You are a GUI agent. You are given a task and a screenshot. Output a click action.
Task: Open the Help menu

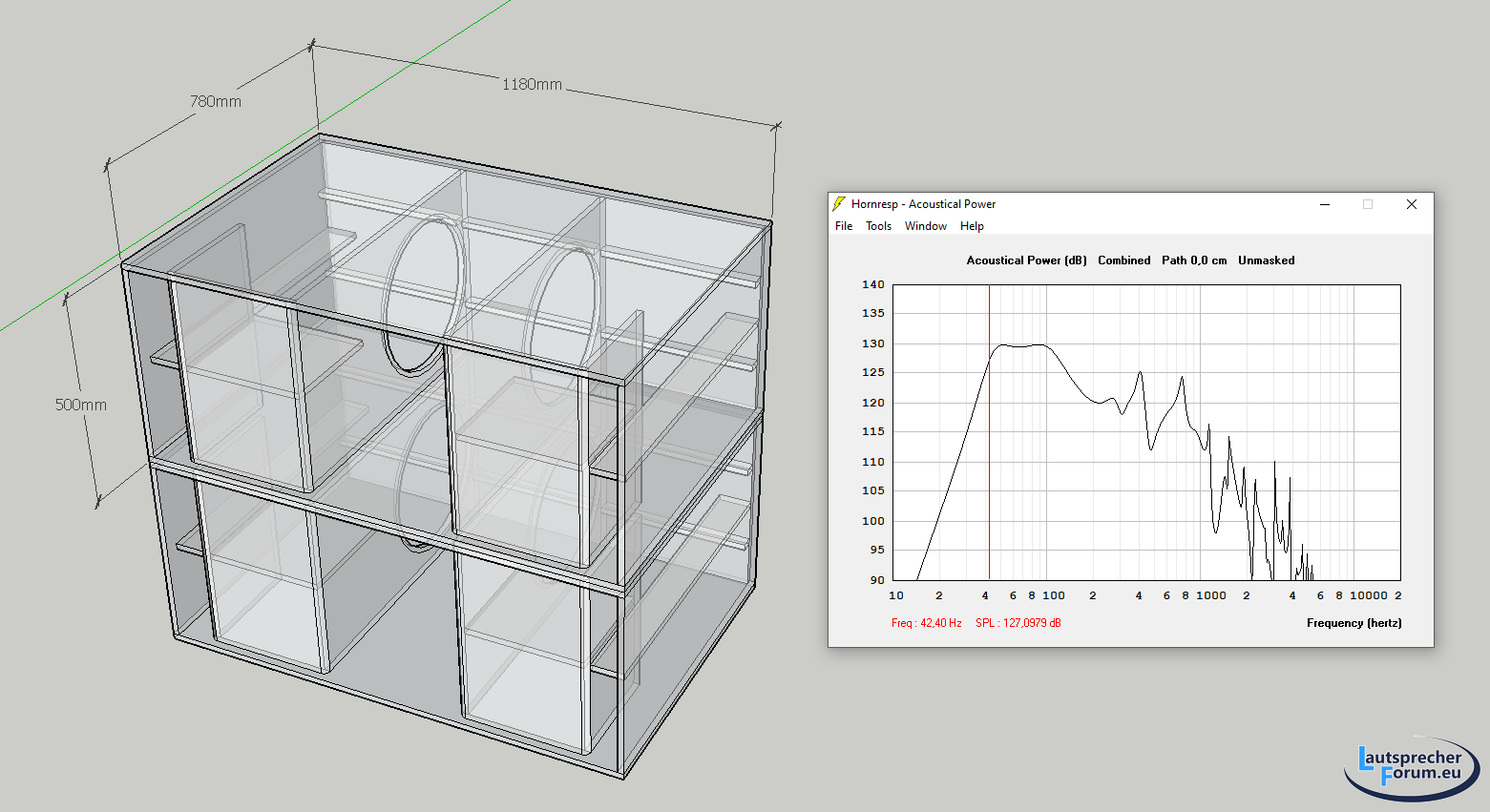972,226
